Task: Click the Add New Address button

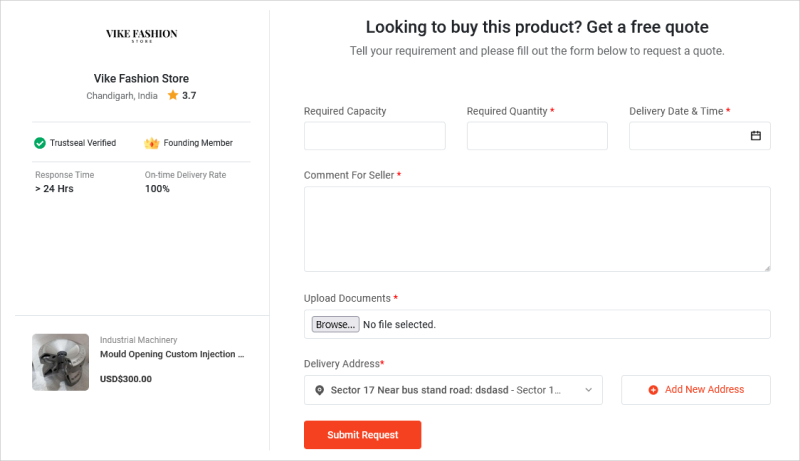Action: coord(696,390)
